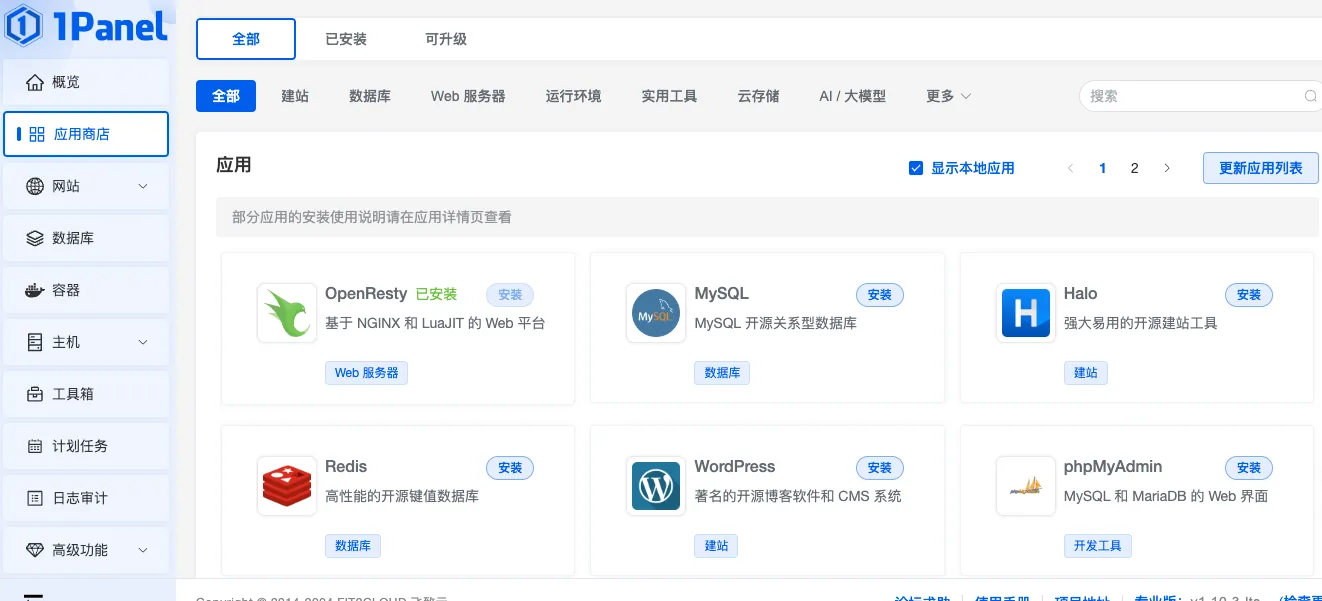Viewport: 1322px width, 601px height.
Task: Click the Halo H logo
Action: [x=1026, y=313]
